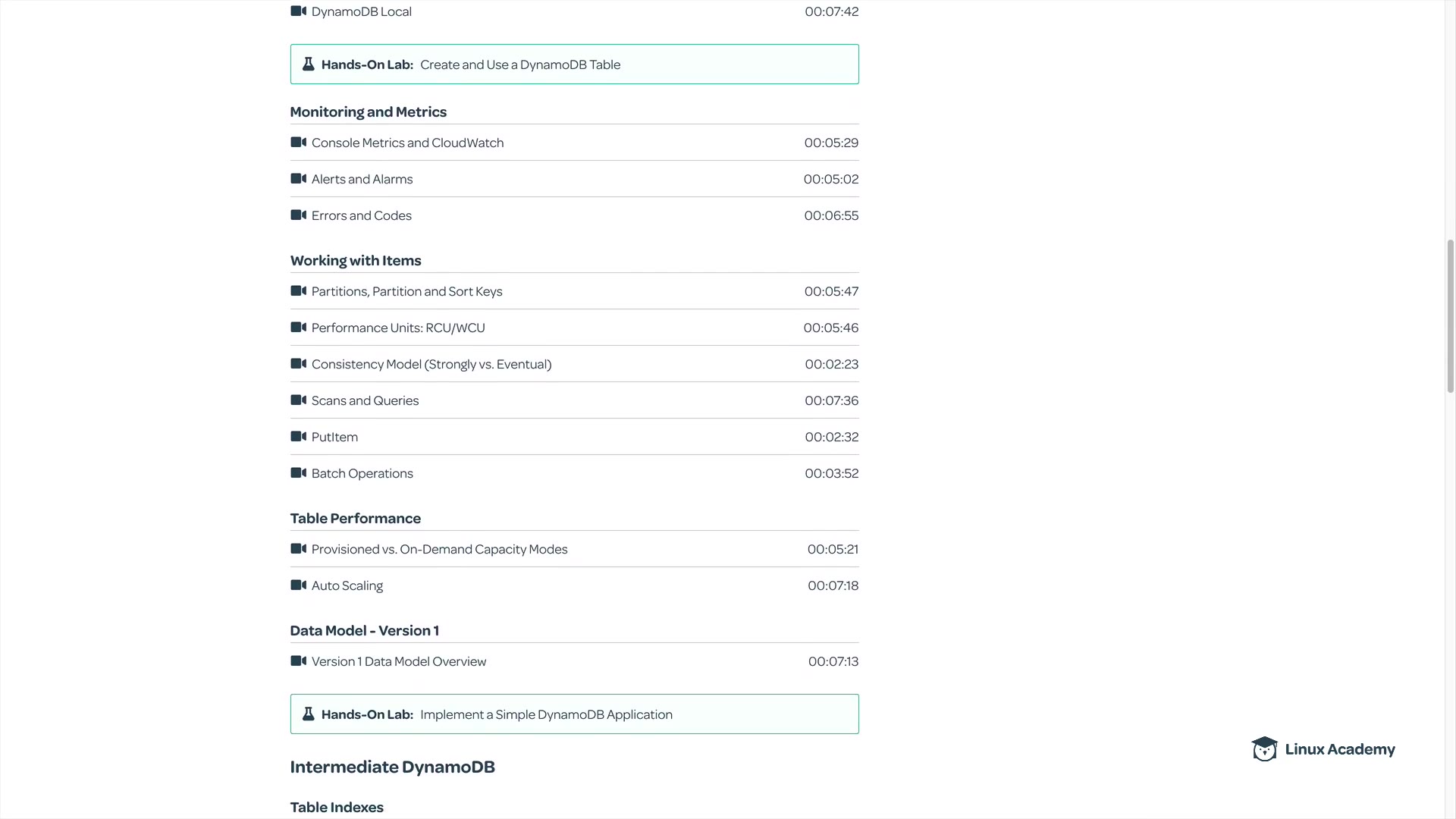
Task: Launch Hands-On Lab: Implement Simple DynamoDB Application
Action: (x=546, y=714)
